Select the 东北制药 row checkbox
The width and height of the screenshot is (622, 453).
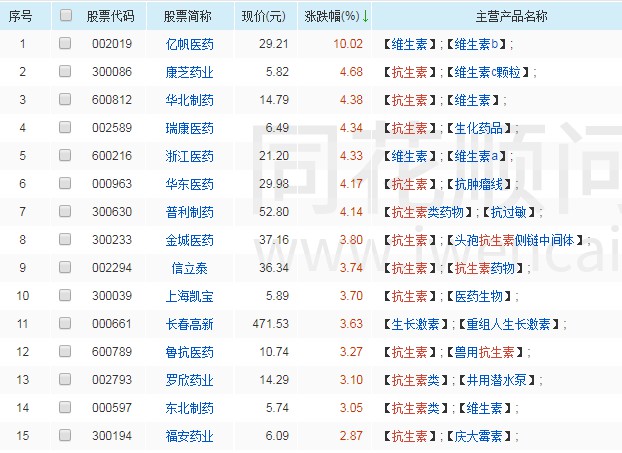coord(65,407)
